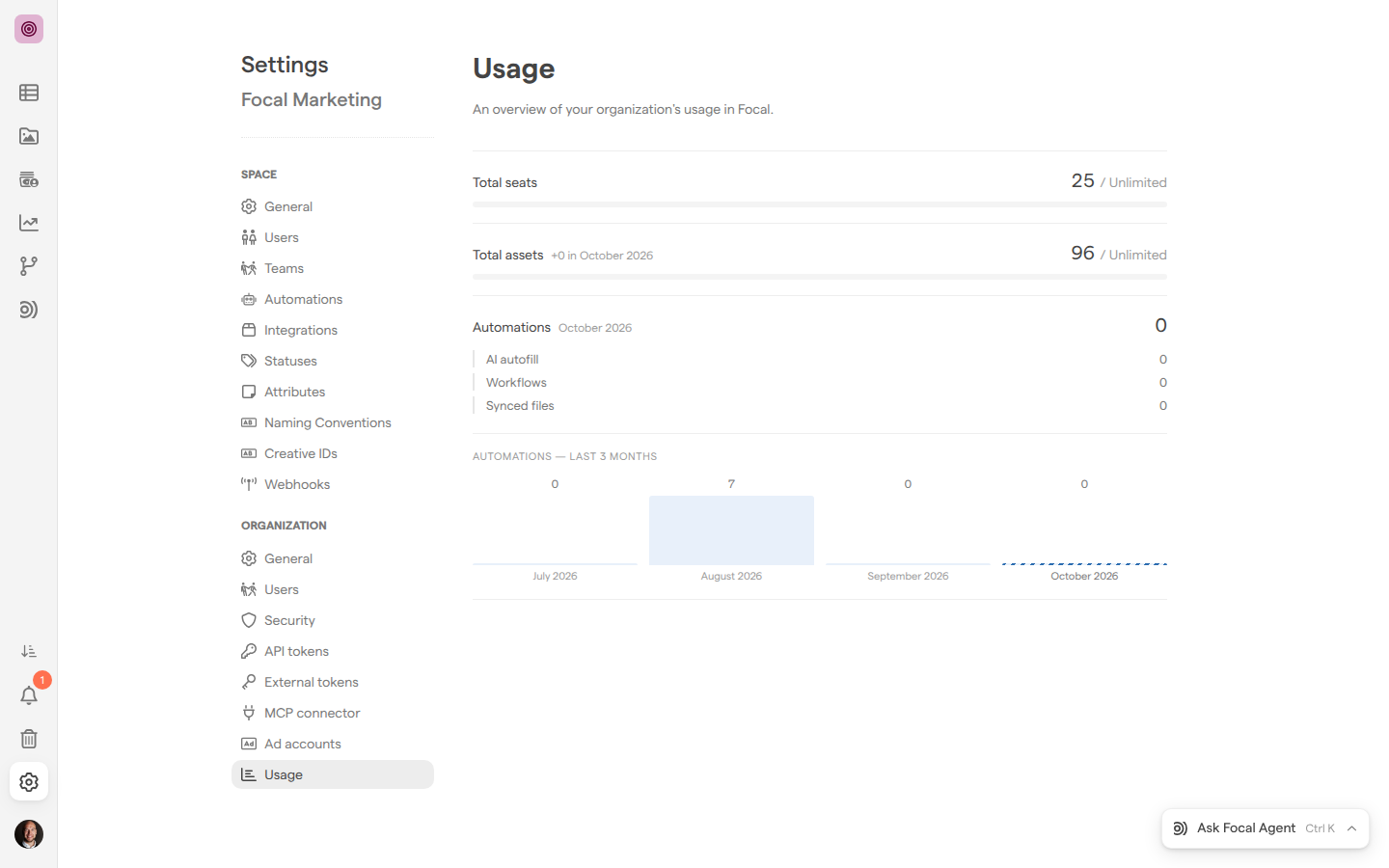
Task: Click the August 2026 automations bar
Action: 731,530
